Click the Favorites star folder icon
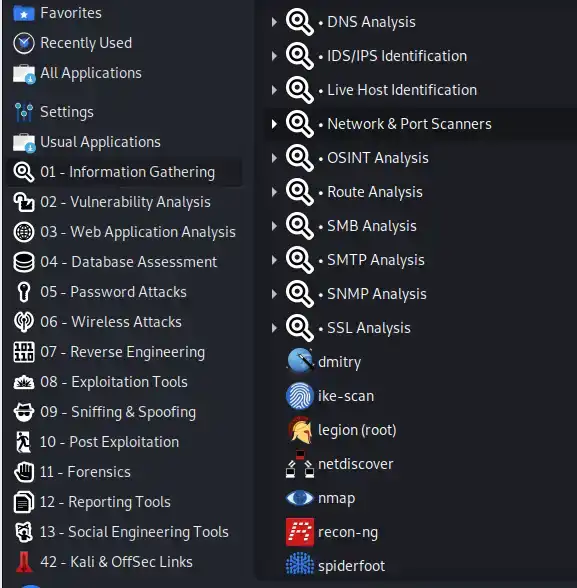 [x=24, y=13]
